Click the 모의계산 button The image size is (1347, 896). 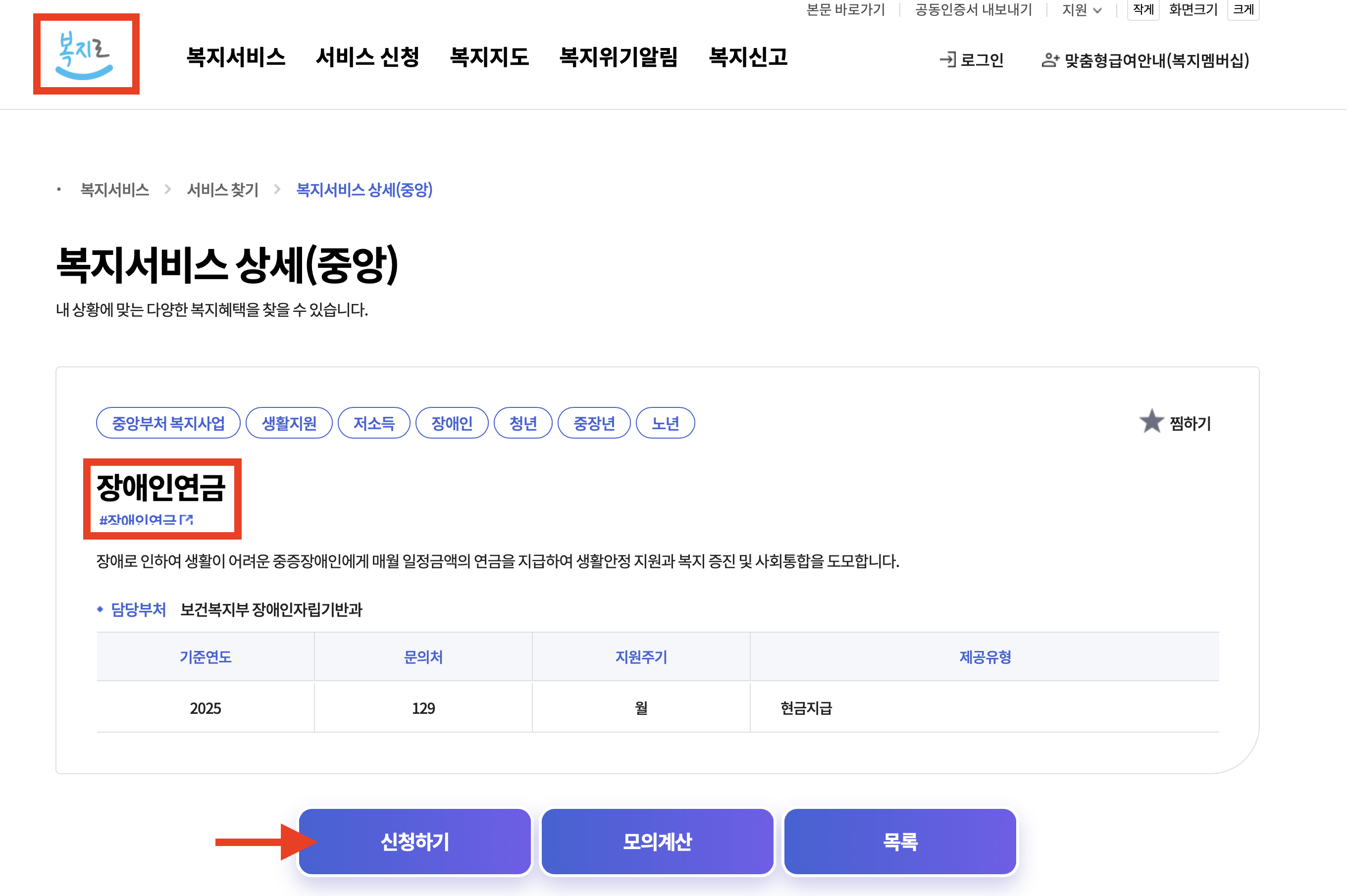(x=657, y=841)
